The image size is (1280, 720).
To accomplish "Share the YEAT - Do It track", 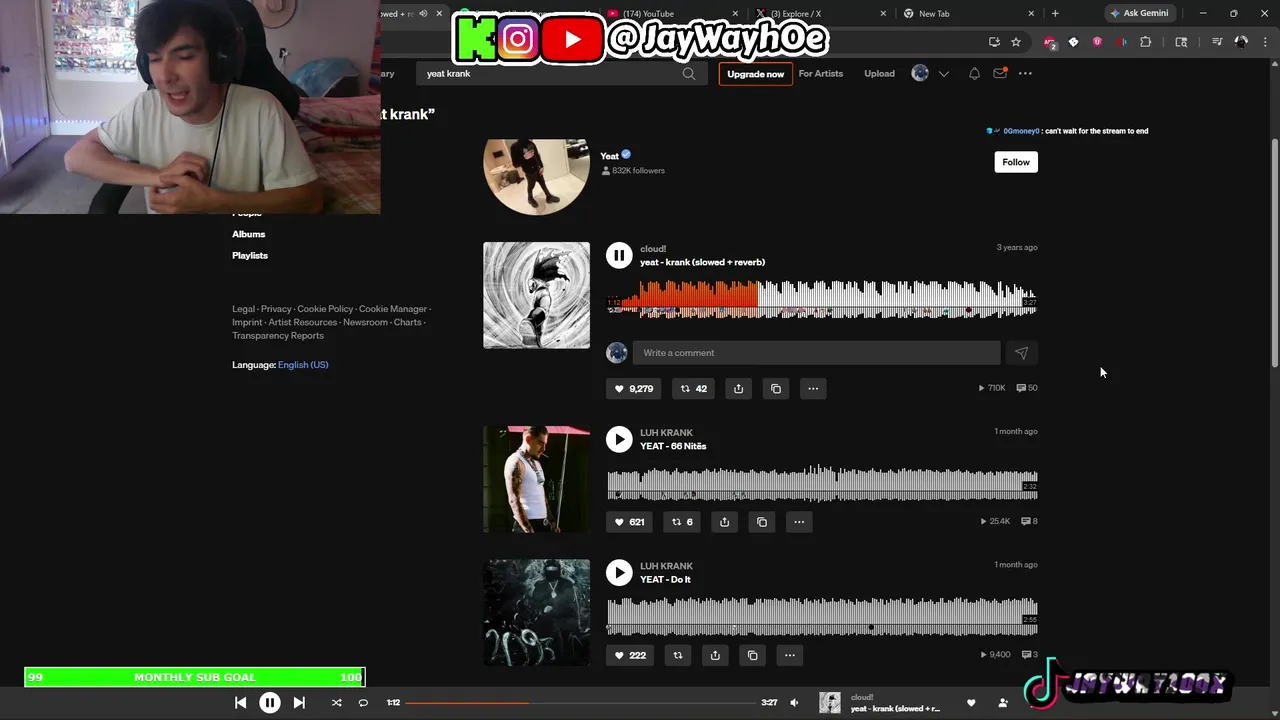I will (x=715, y=655).
